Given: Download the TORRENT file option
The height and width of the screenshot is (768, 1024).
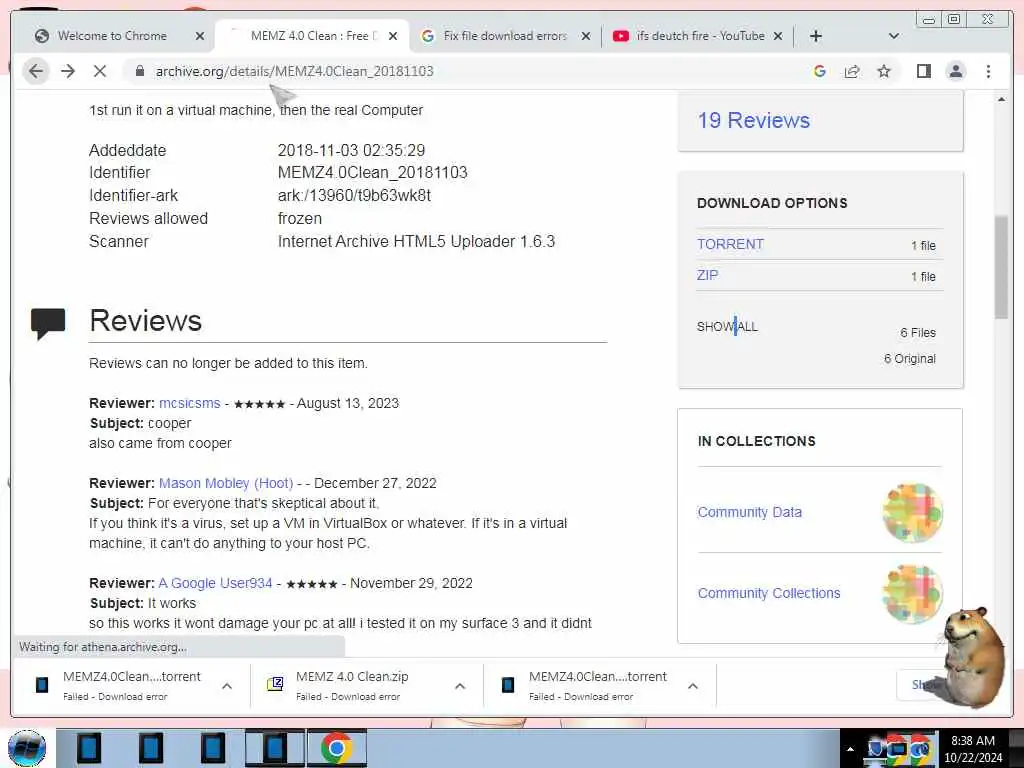Looking at the screenshot, I should tap(730, 244).
